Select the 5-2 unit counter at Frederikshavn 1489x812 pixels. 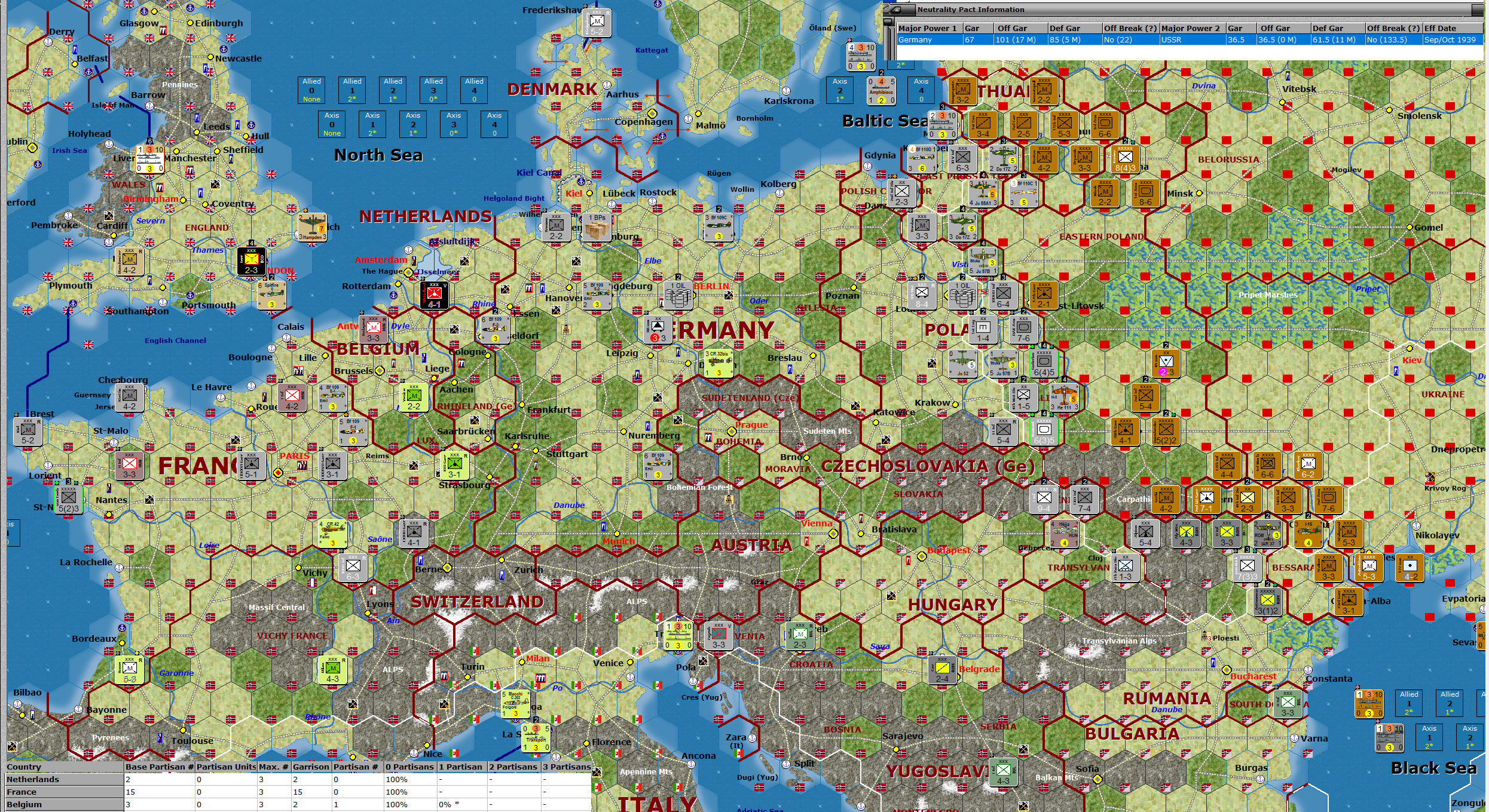click(597, 23)
